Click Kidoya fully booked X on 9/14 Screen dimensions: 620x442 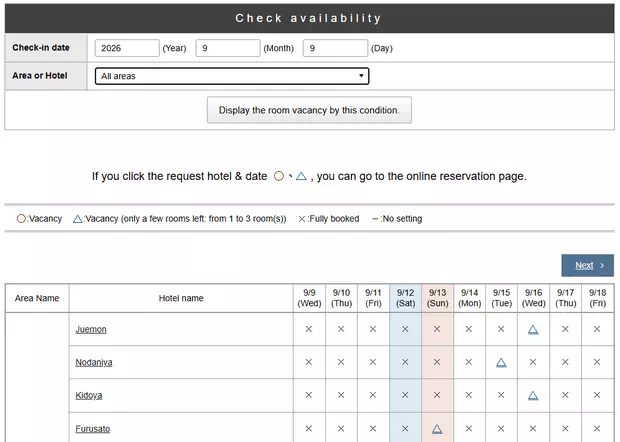469,395
